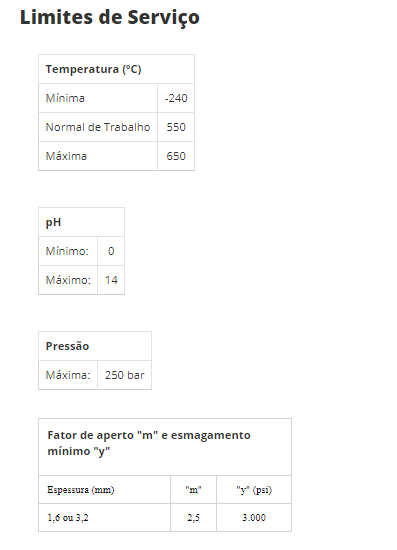Click the pH table header
This screenshot has height=550, width=397.
tap(53, 222)
